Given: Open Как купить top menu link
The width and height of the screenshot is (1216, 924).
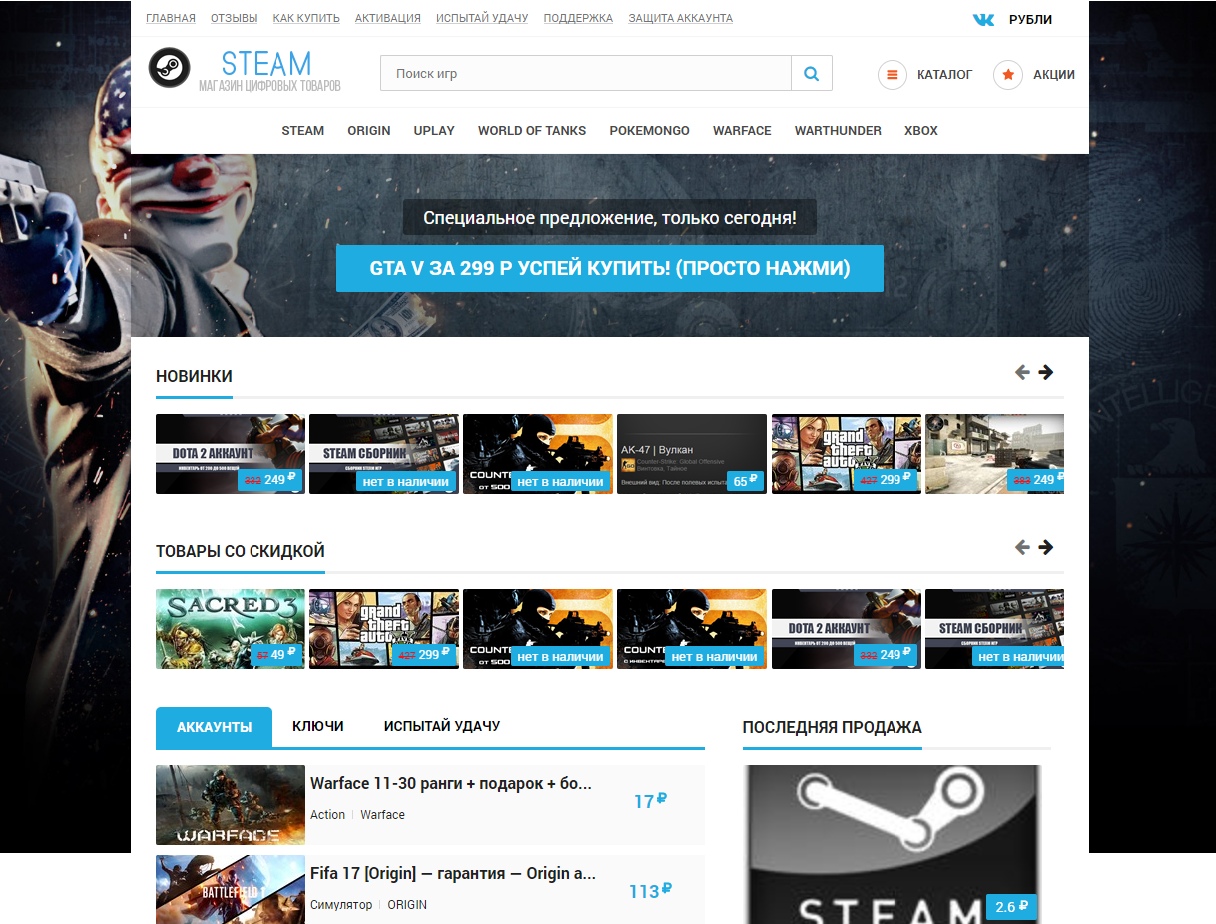Looking at the screenshot, I should pyautogui.click(x=306, y=18).
